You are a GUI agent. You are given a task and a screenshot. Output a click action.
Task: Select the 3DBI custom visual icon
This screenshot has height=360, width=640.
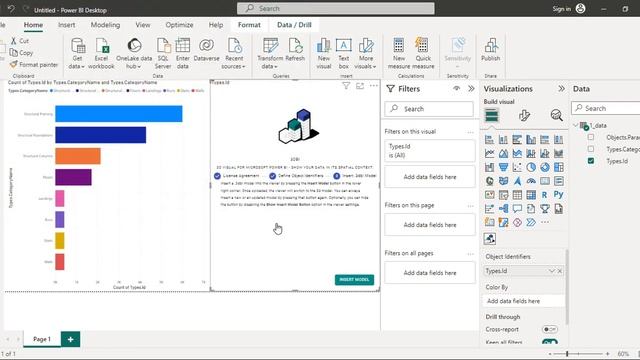(x=490, y=239)
